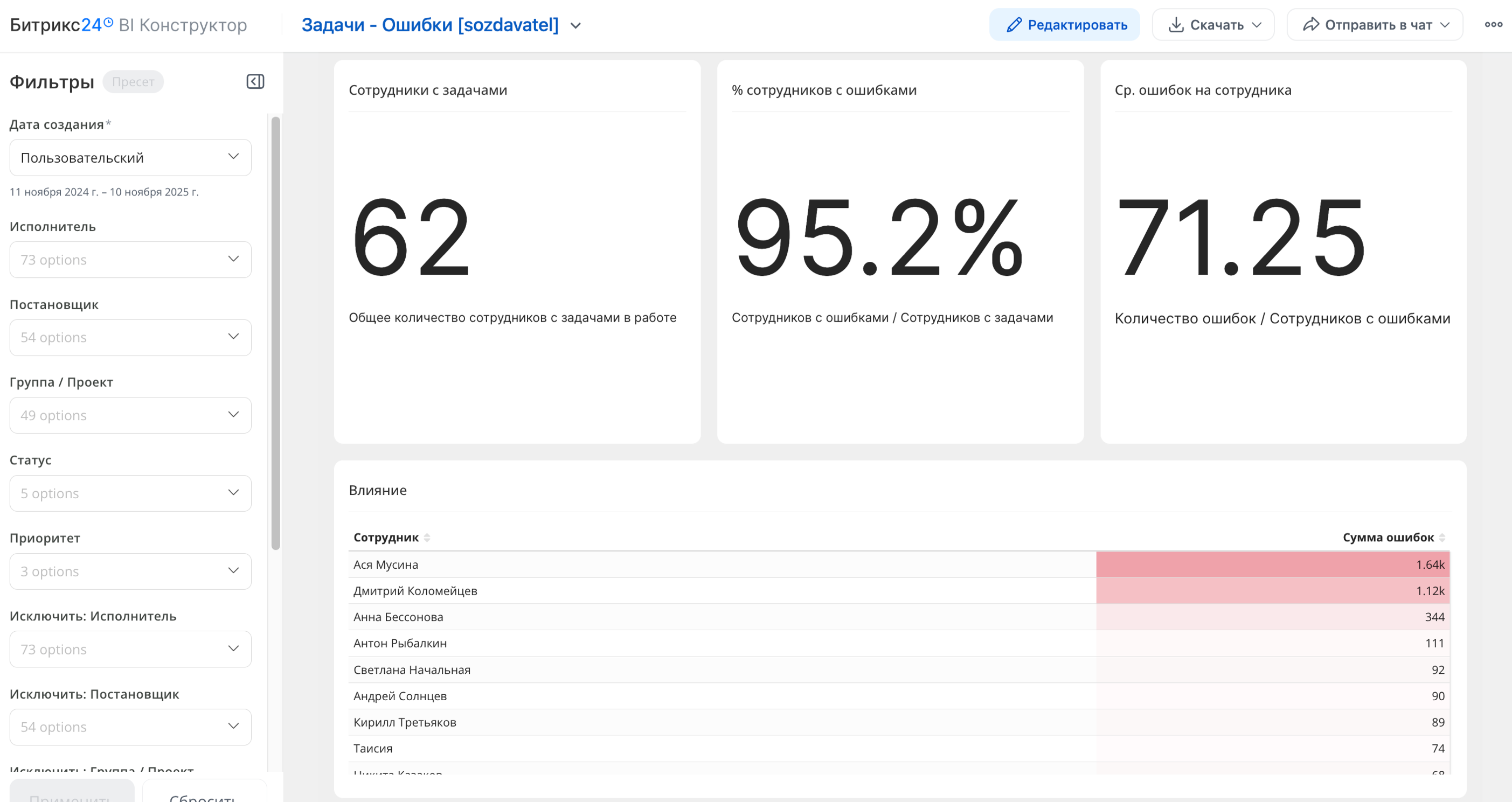Sort by Сумма ошибок column arrows
Screen dimensions: 1512x802
(1442, 538)
